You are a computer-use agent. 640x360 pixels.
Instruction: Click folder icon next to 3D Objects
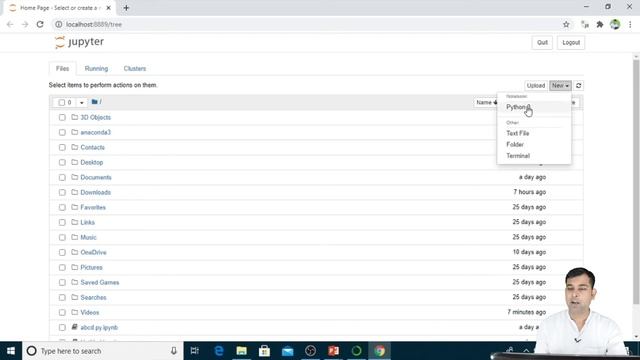[x=75, y=117]
